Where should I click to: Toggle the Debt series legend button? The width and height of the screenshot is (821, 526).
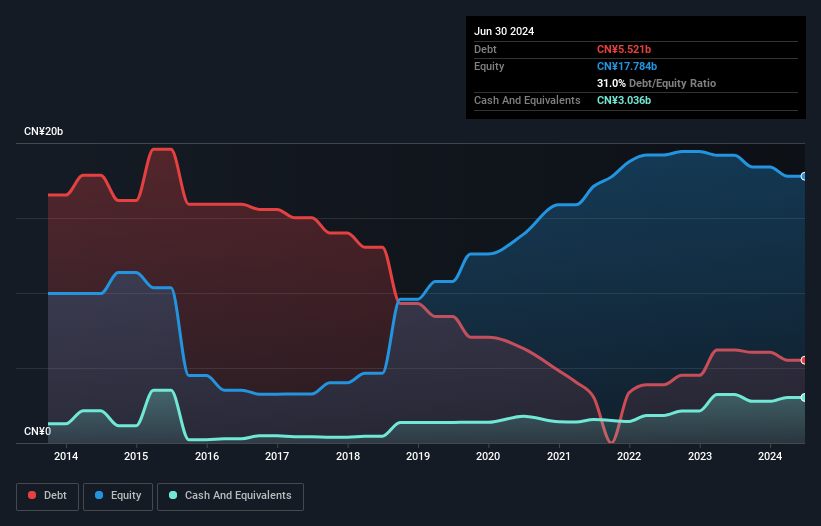click(x=48, y=496)
